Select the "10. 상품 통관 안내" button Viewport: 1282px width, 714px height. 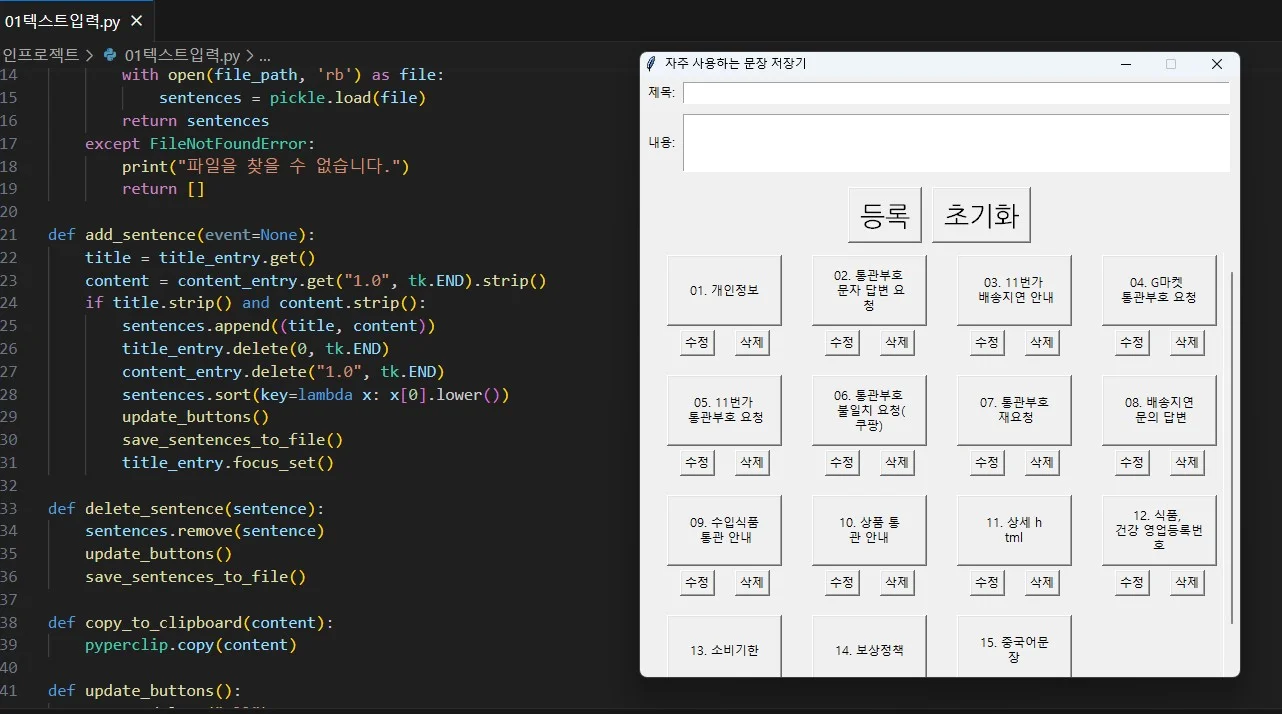[x=869, y=530]
